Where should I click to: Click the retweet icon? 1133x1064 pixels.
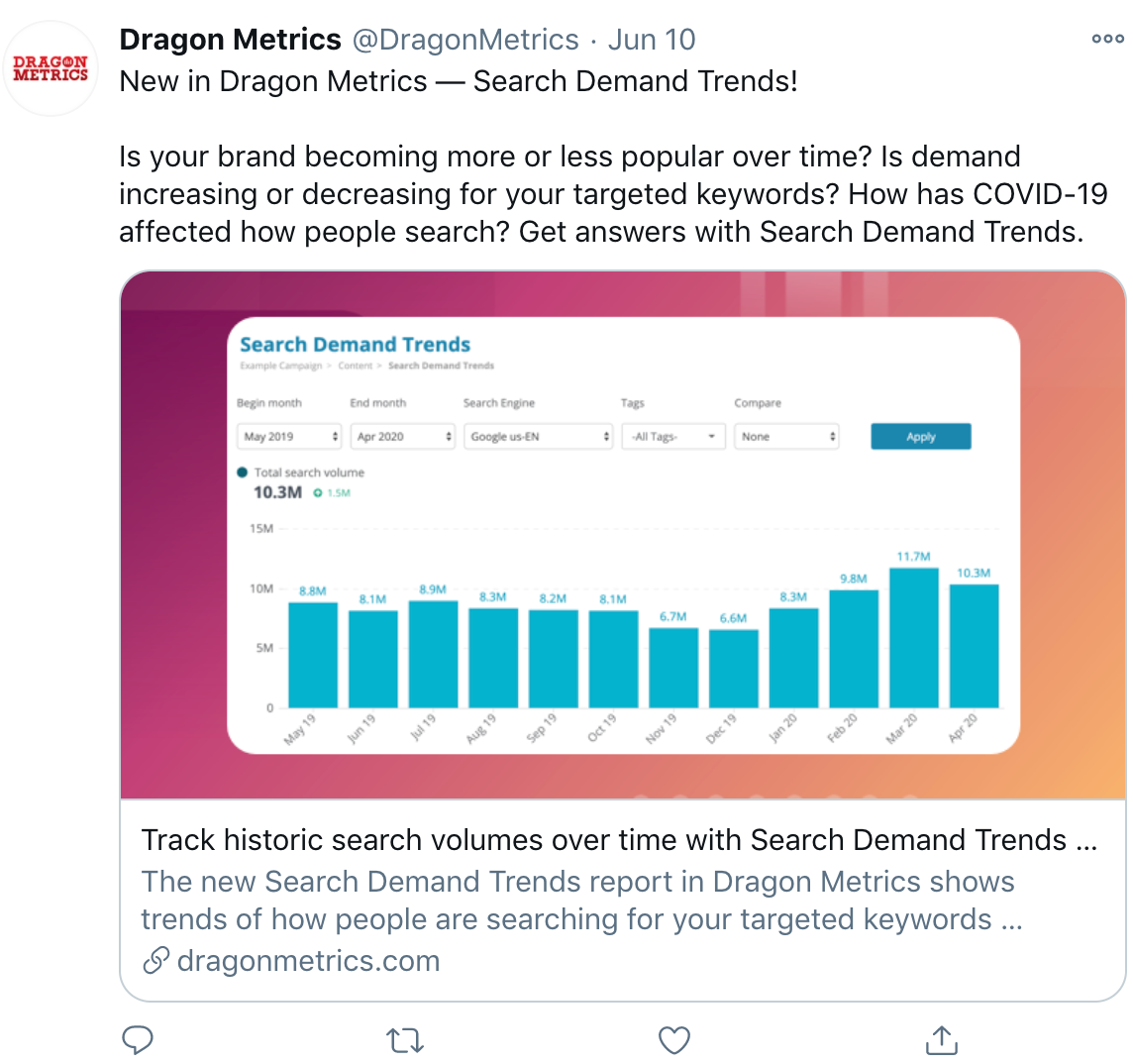click(x=405, y=1040)
